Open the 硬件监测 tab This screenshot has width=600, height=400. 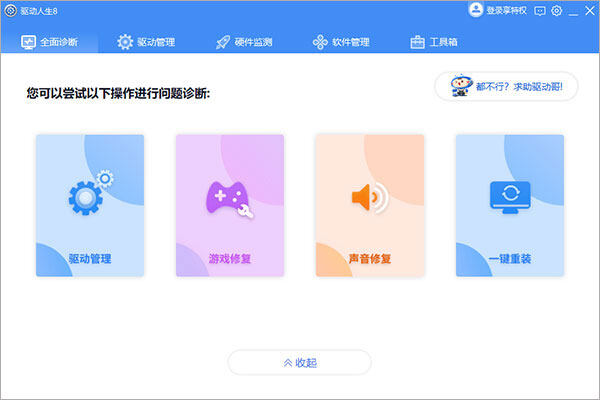pos(244,42)
